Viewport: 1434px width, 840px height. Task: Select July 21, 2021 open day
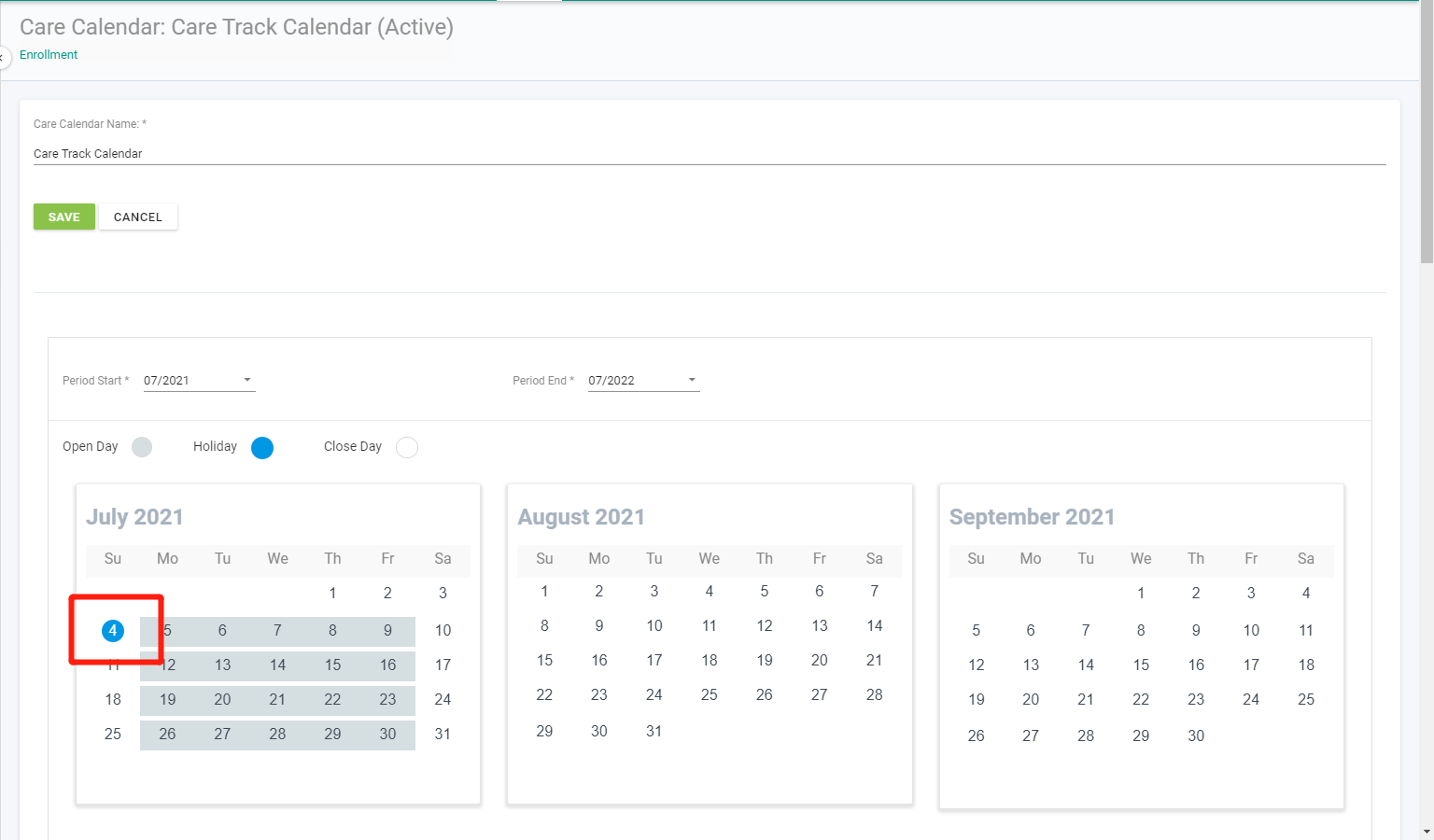(x=277, y=700)
